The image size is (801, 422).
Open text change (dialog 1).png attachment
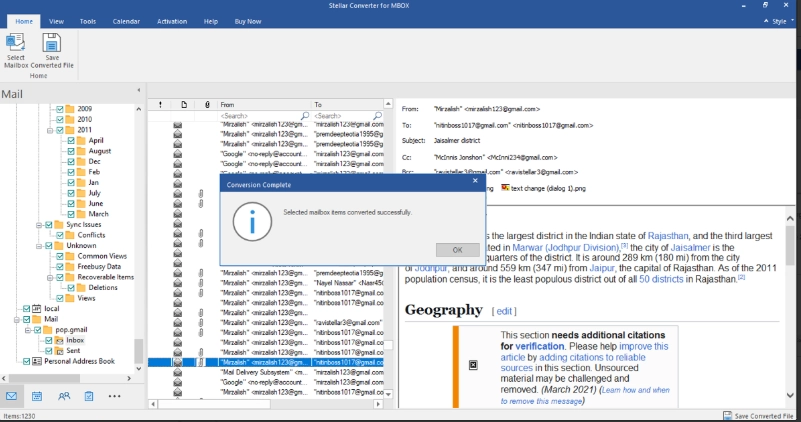(544, 188)
